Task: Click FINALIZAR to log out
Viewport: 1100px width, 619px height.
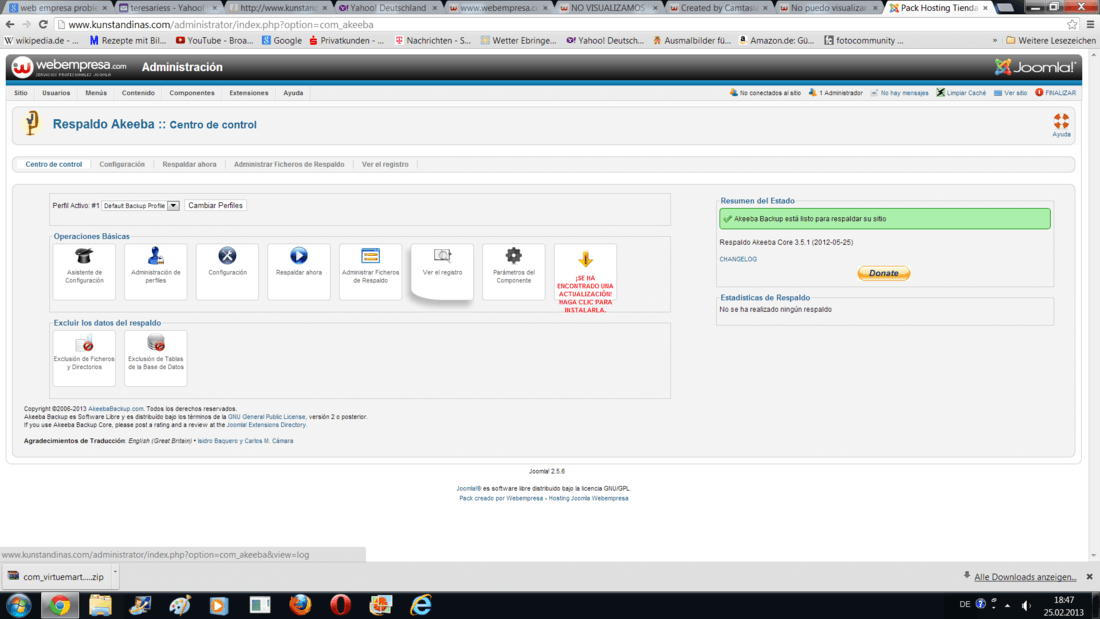Action: coord(1056,93)
